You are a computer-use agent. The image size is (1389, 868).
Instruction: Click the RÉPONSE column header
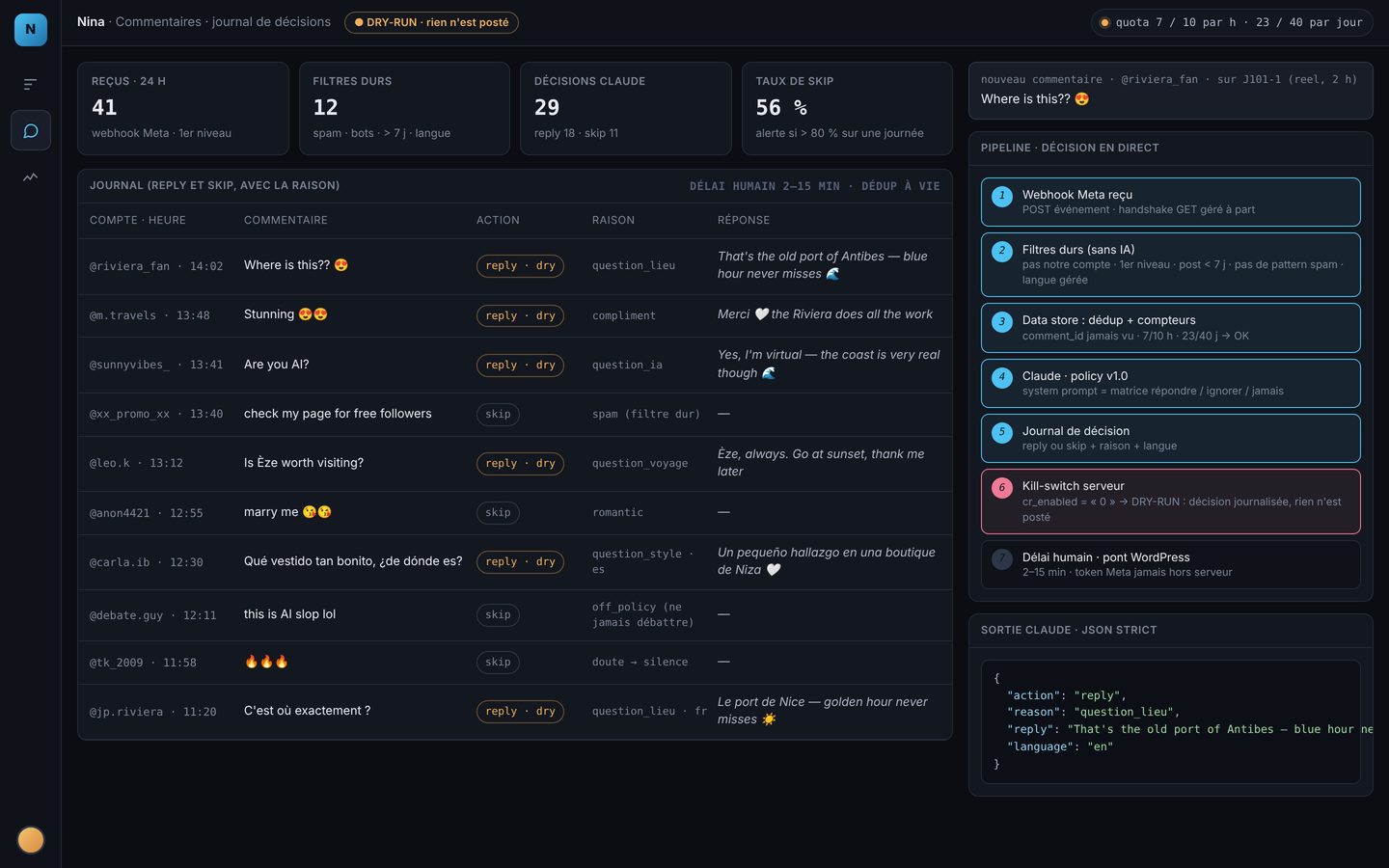tap(744, 221)
